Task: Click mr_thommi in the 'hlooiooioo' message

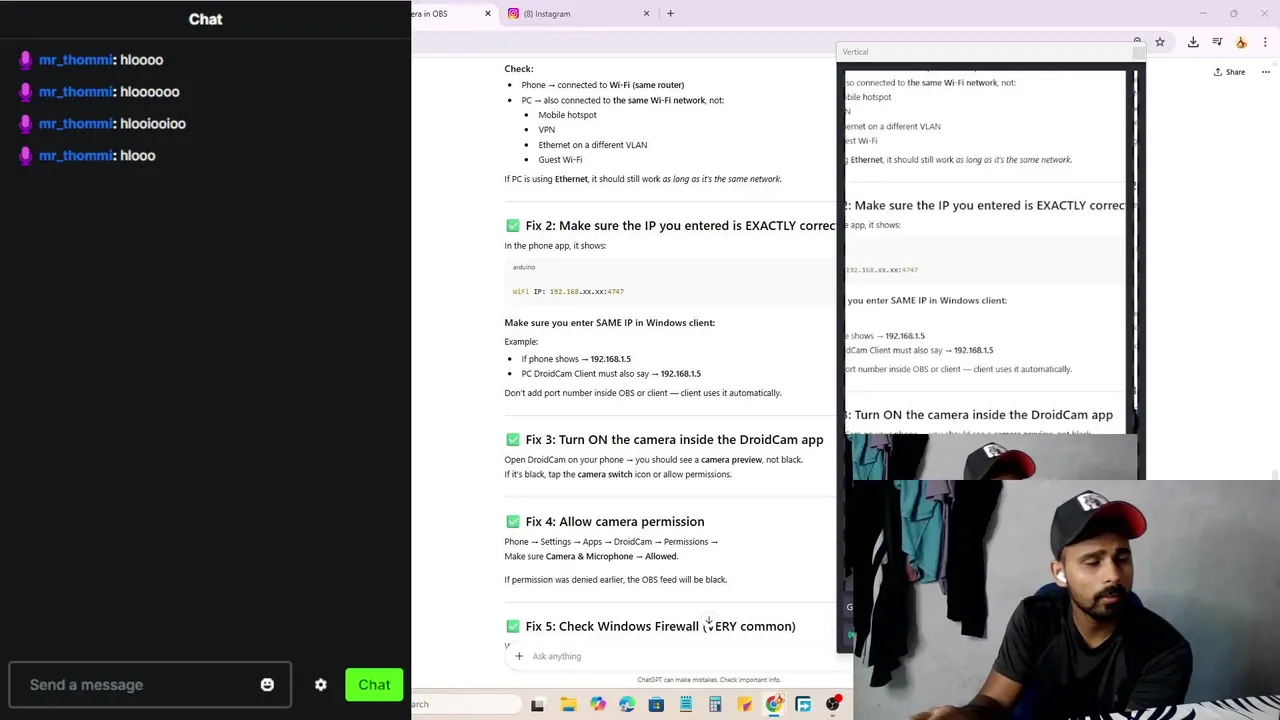Action: pyautogui.click(x=76, y=124)
